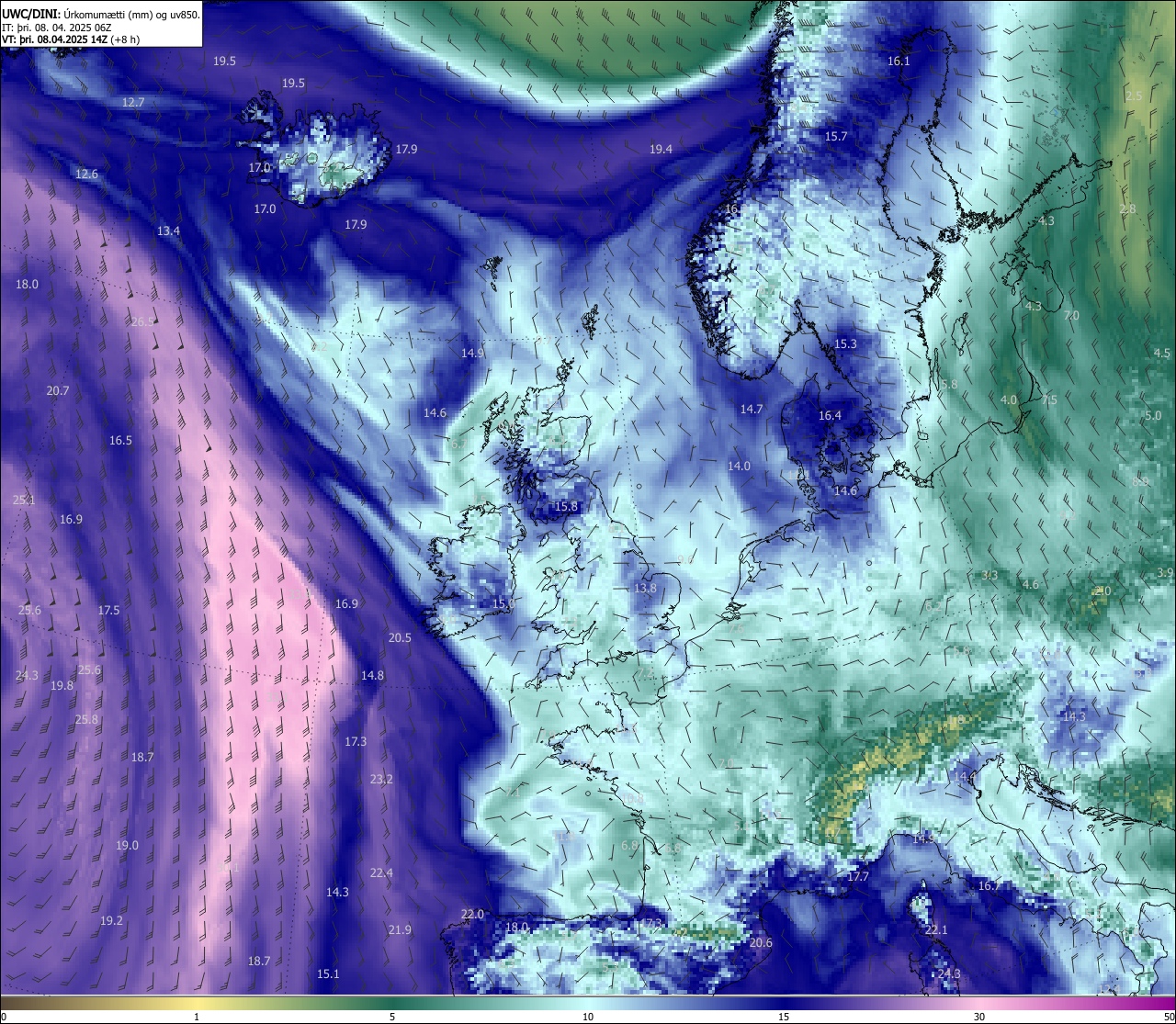Click the 20.7 value on the map
This screenshot has width=1176, height=1024.
click(x=58, y=390)
